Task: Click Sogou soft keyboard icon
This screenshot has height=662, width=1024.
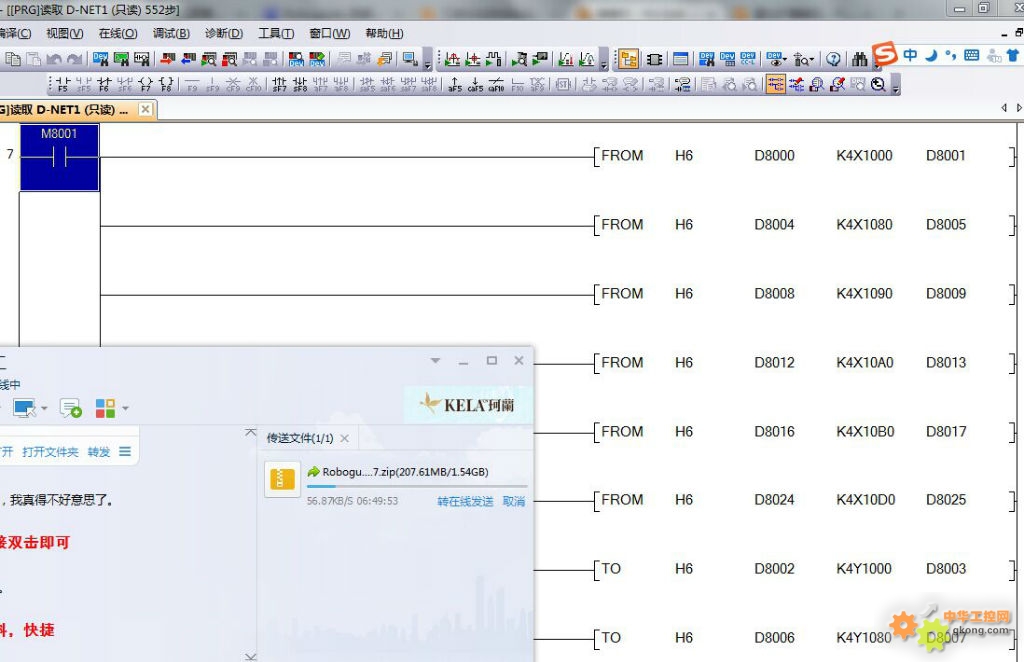Action: pyautogui.click(x=972, y=55)
